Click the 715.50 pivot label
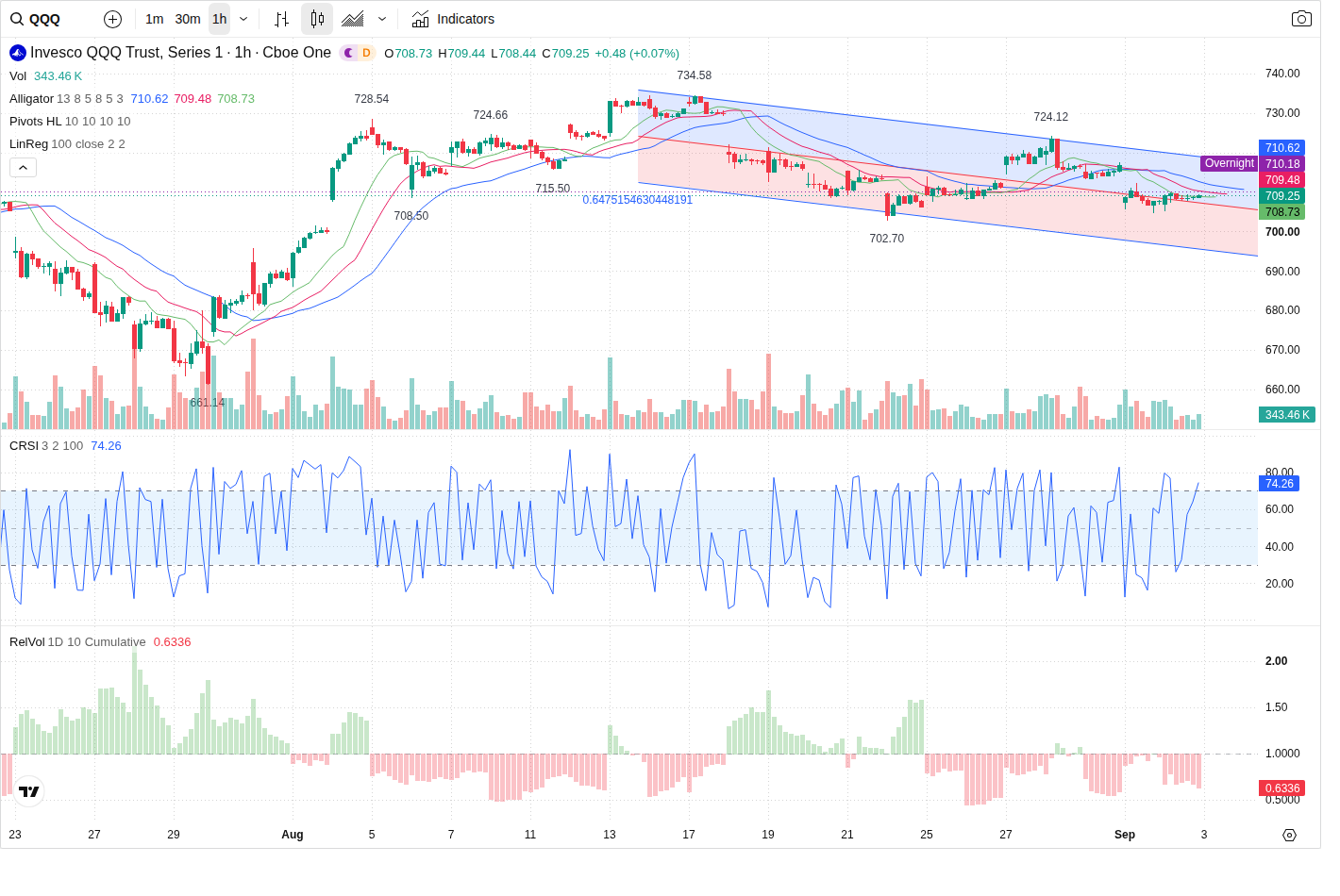Image resolution: width=1340 pixels, height=896 pixels. pyautogui.click(x=553, y=189)
